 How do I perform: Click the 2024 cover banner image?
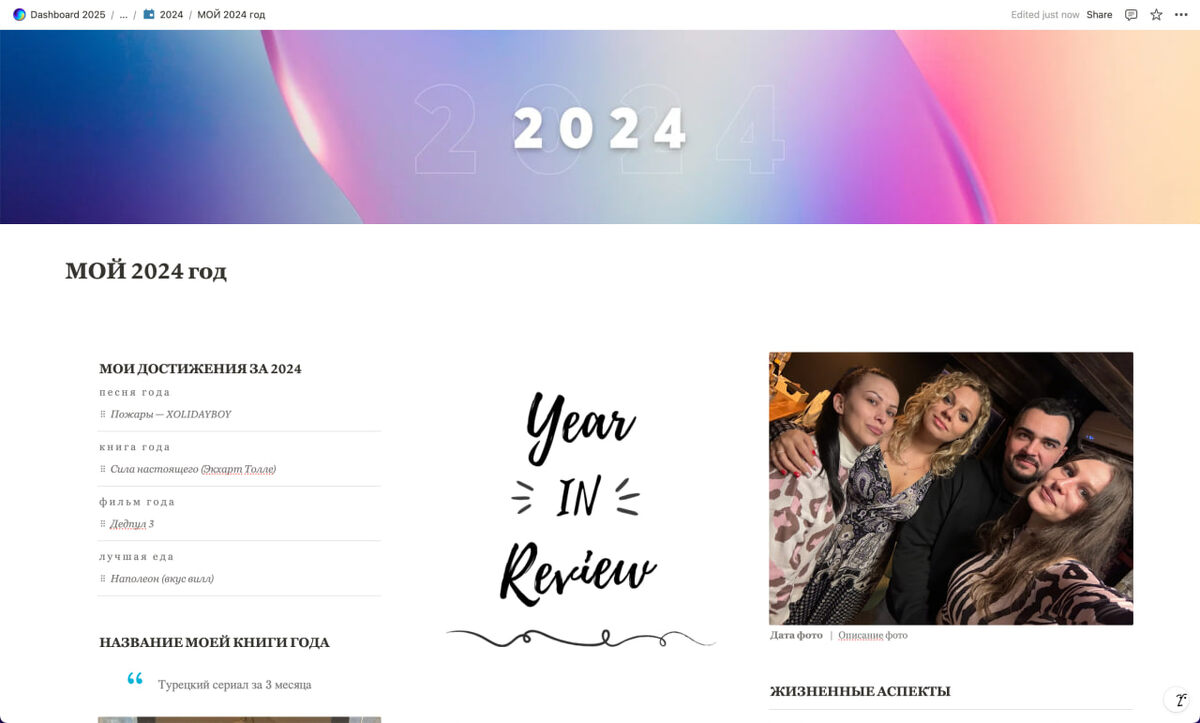coord(600,127)
